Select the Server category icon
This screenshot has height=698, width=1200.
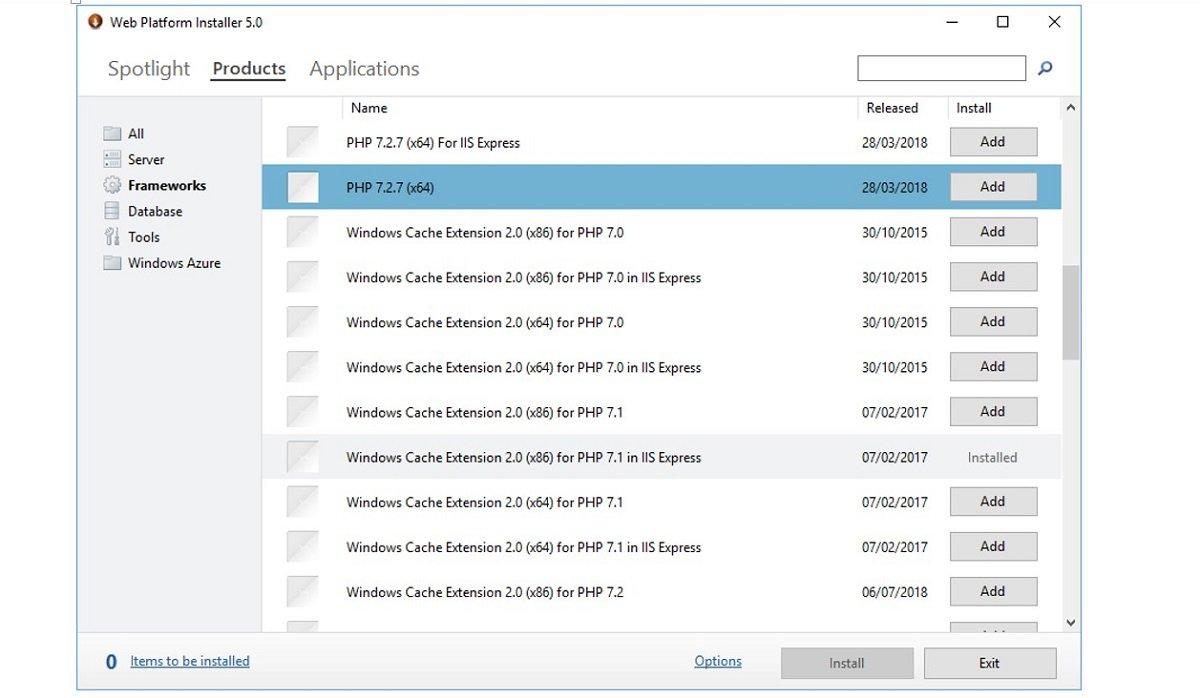click(112, 160)
